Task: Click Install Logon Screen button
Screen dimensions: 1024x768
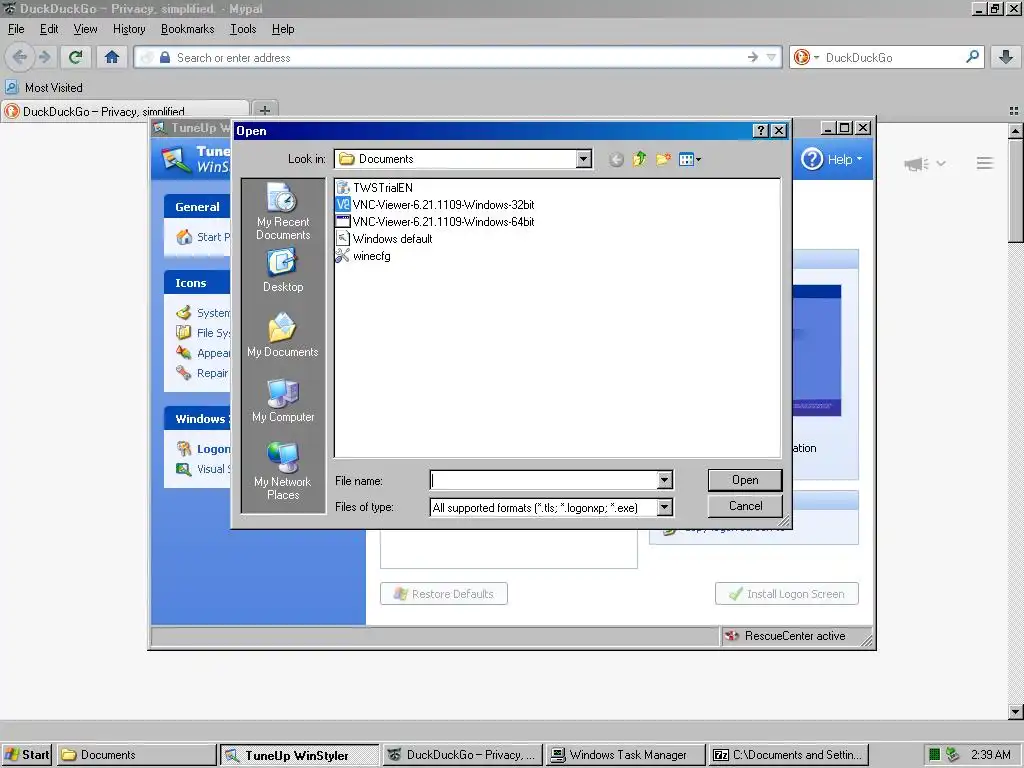Action: click(x=786, y=594)
